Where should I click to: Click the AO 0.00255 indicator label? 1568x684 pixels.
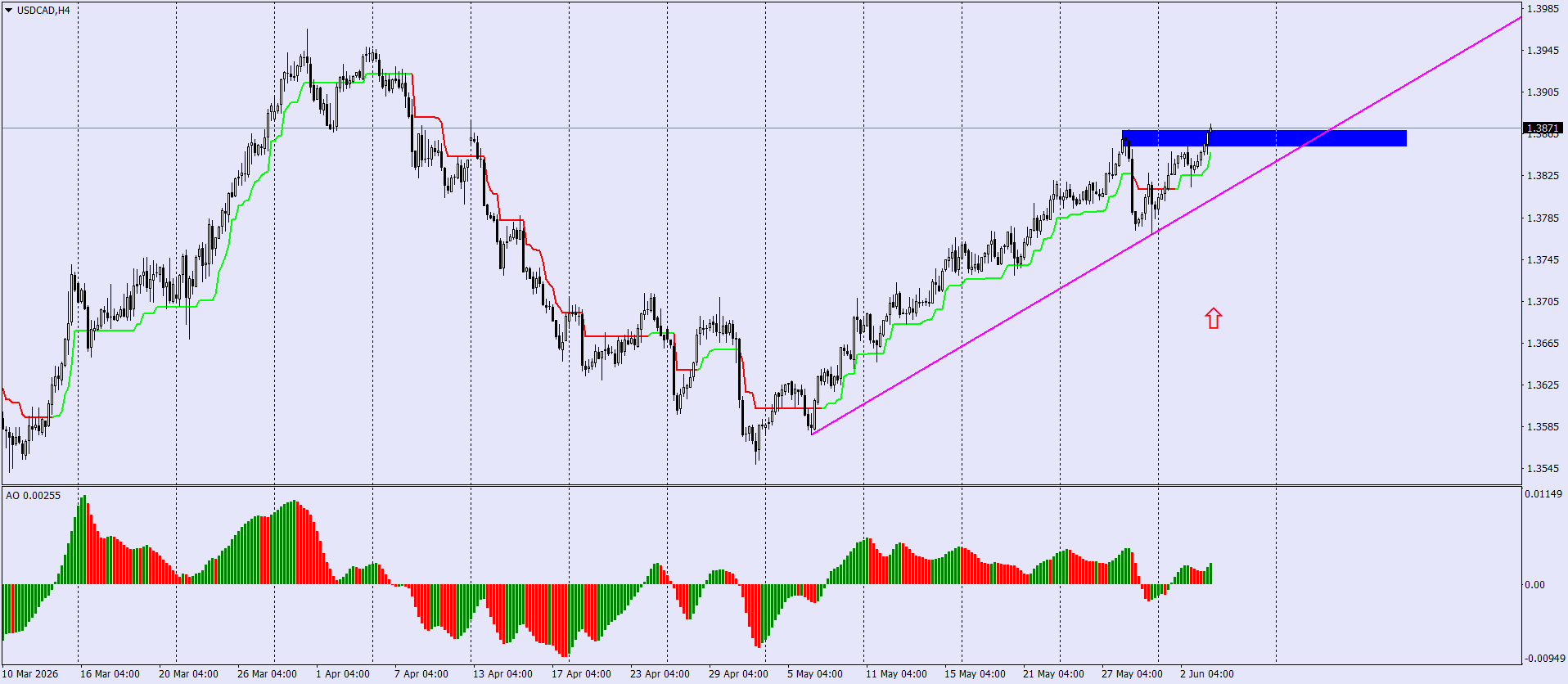[x=33, y=496]
